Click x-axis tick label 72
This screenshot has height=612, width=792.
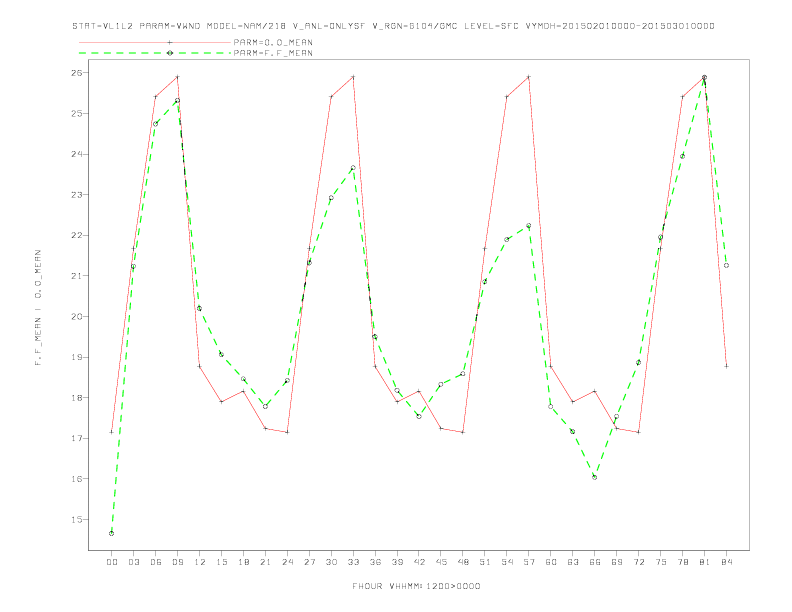click(638, 562)
